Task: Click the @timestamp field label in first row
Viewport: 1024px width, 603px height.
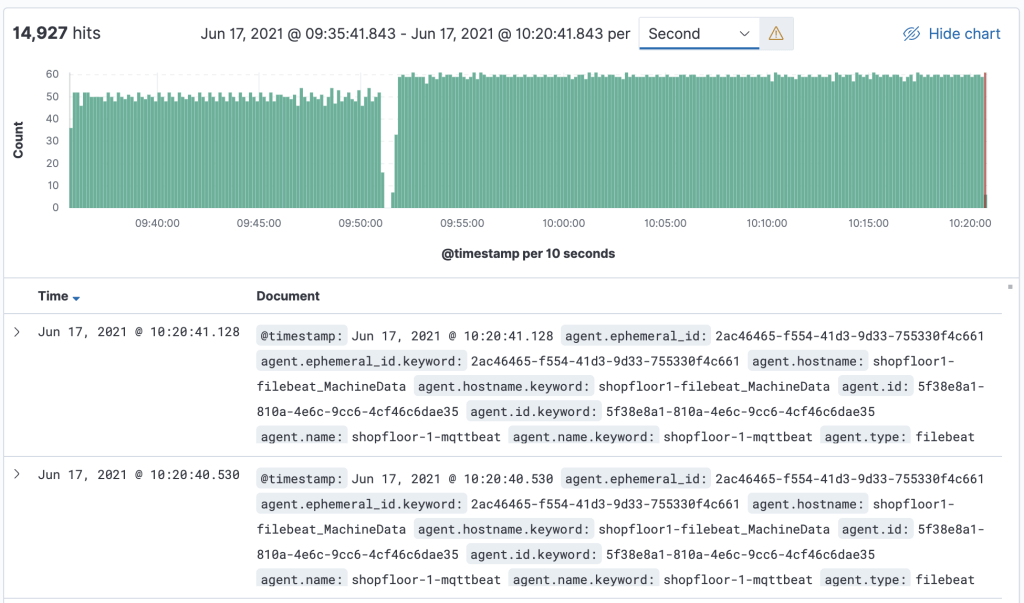Action: (x=302, y=336)
